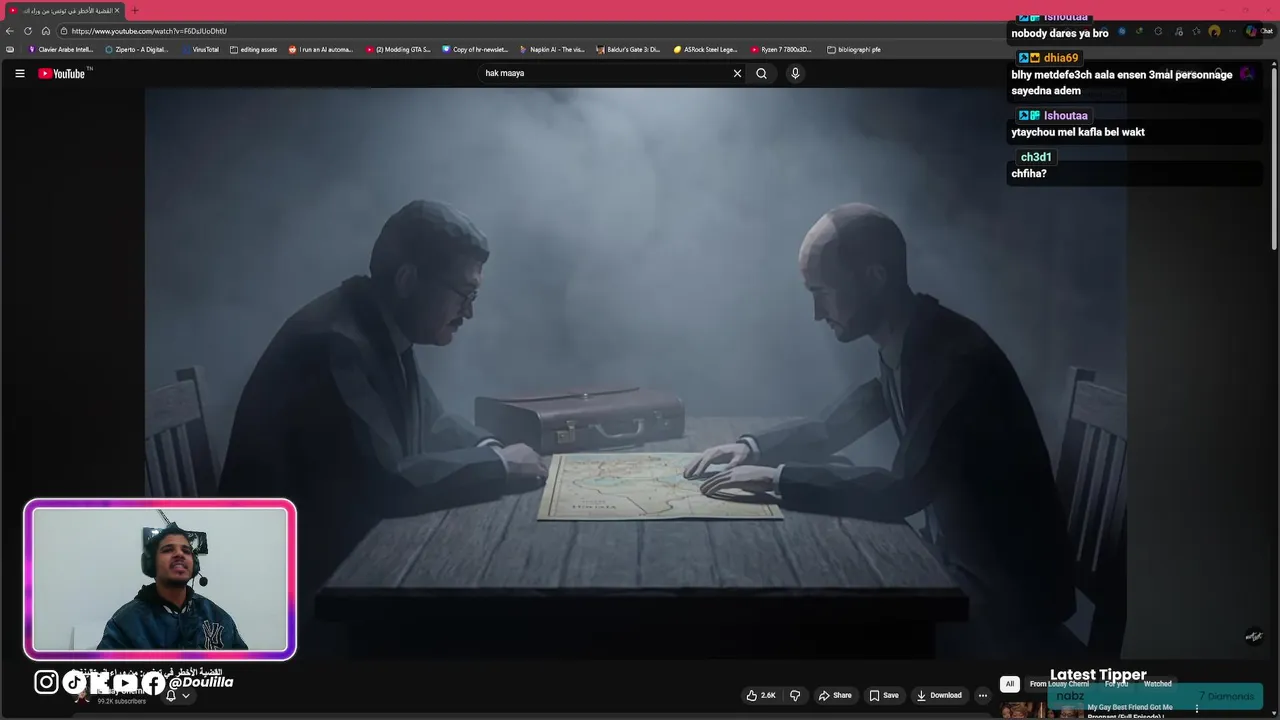Select the From Louay Cherni chip
1280x720 pixels.
pos(1059,684)
